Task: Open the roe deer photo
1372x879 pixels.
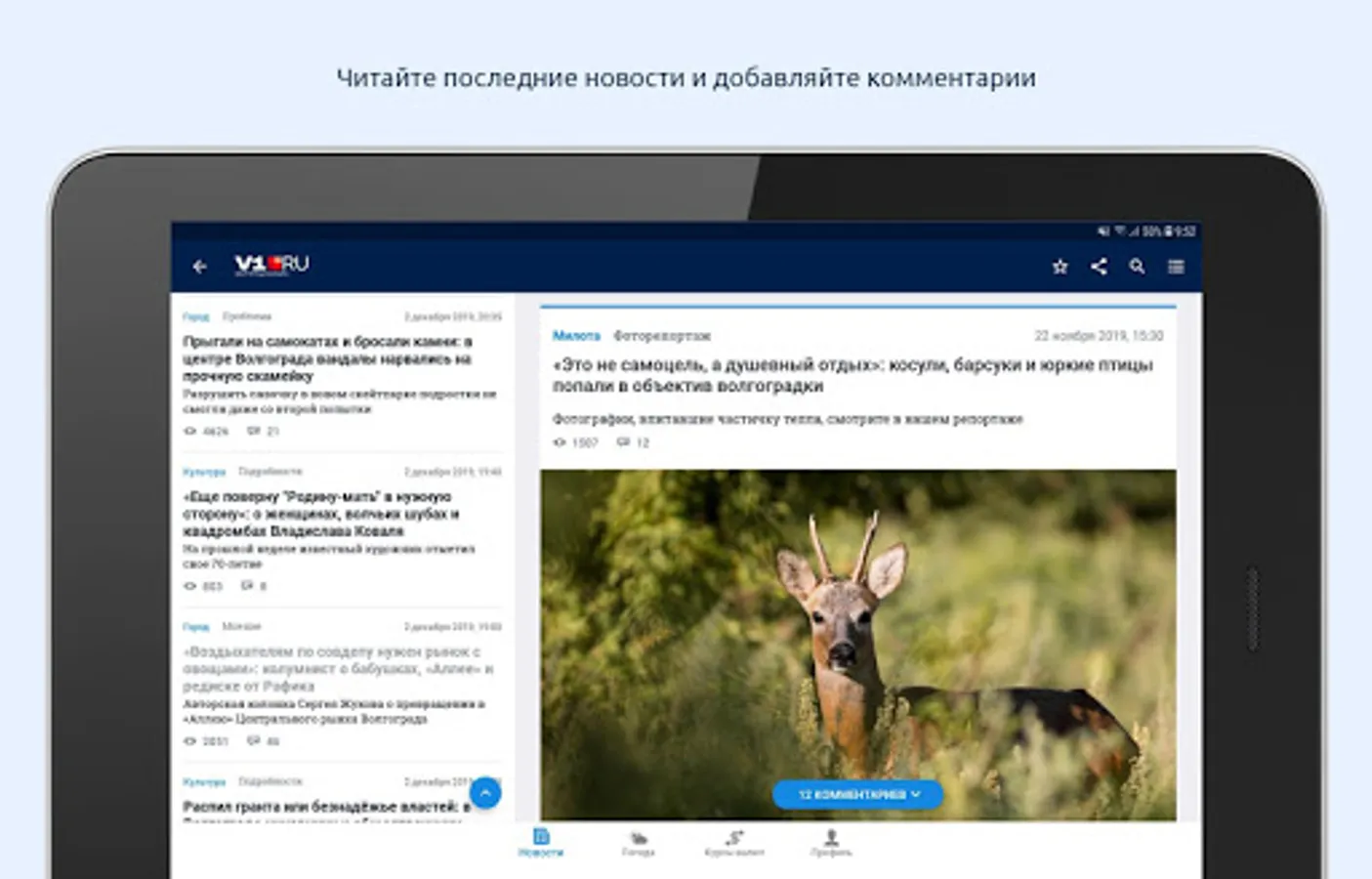Action: (x=858, y=645)
